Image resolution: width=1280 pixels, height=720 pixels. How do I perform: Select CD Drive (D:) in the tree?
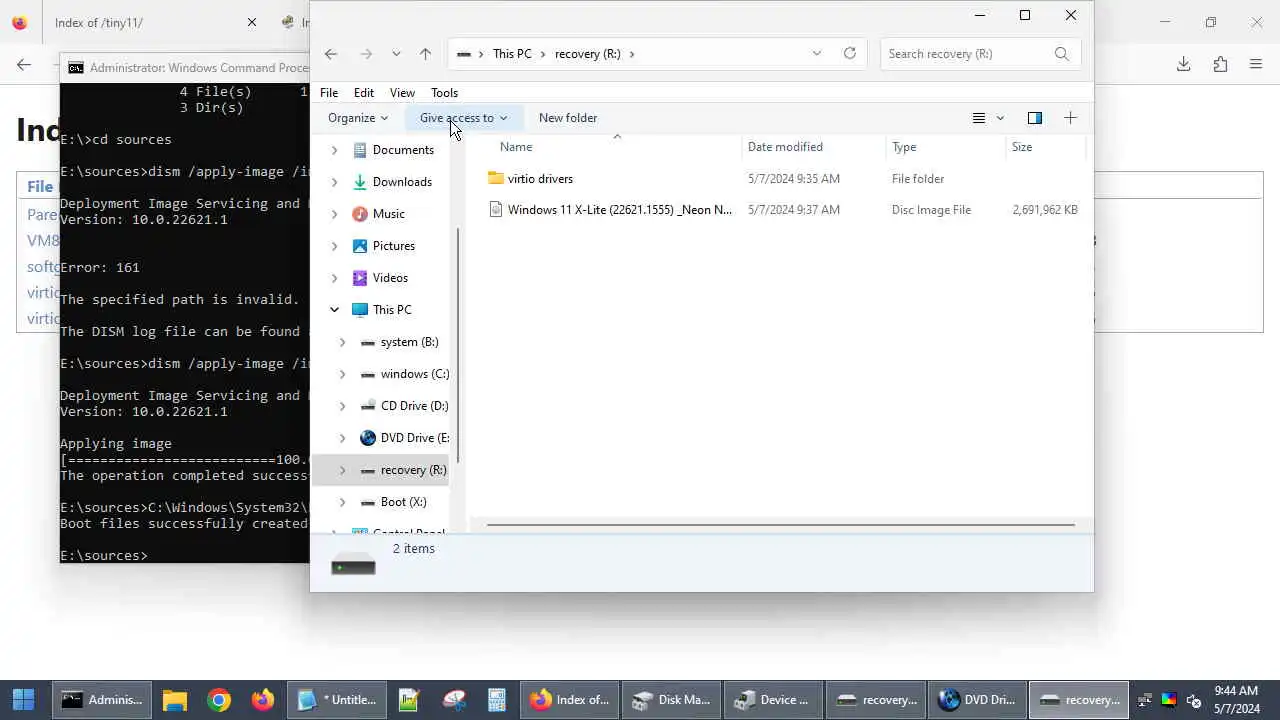(414, 406)
